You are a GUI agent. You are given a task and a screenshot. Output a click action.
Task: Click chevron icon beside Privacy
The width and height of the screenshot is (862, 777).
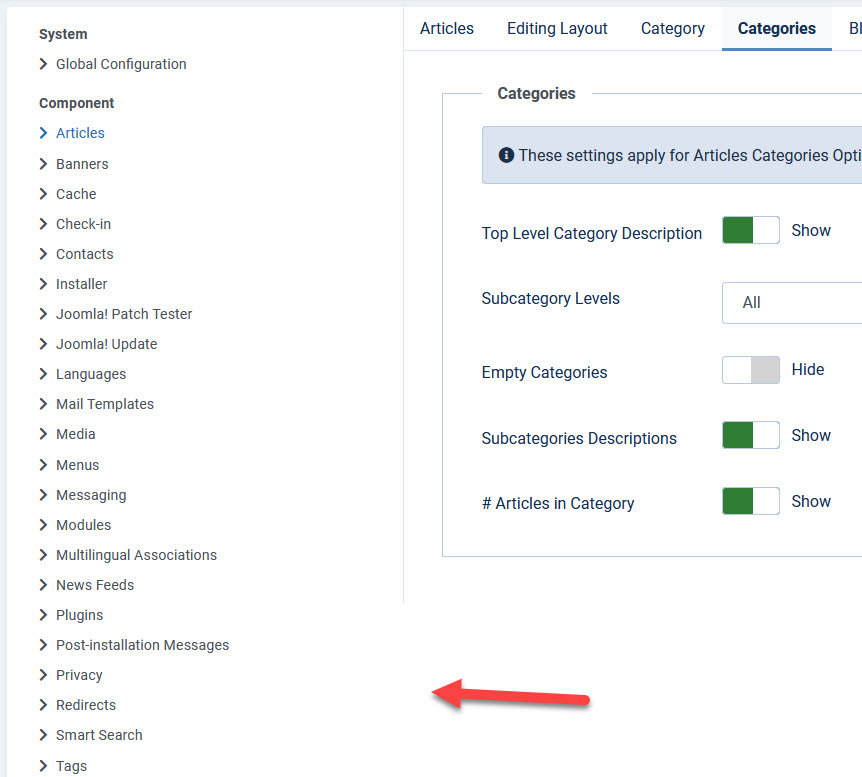coord(43,675)
